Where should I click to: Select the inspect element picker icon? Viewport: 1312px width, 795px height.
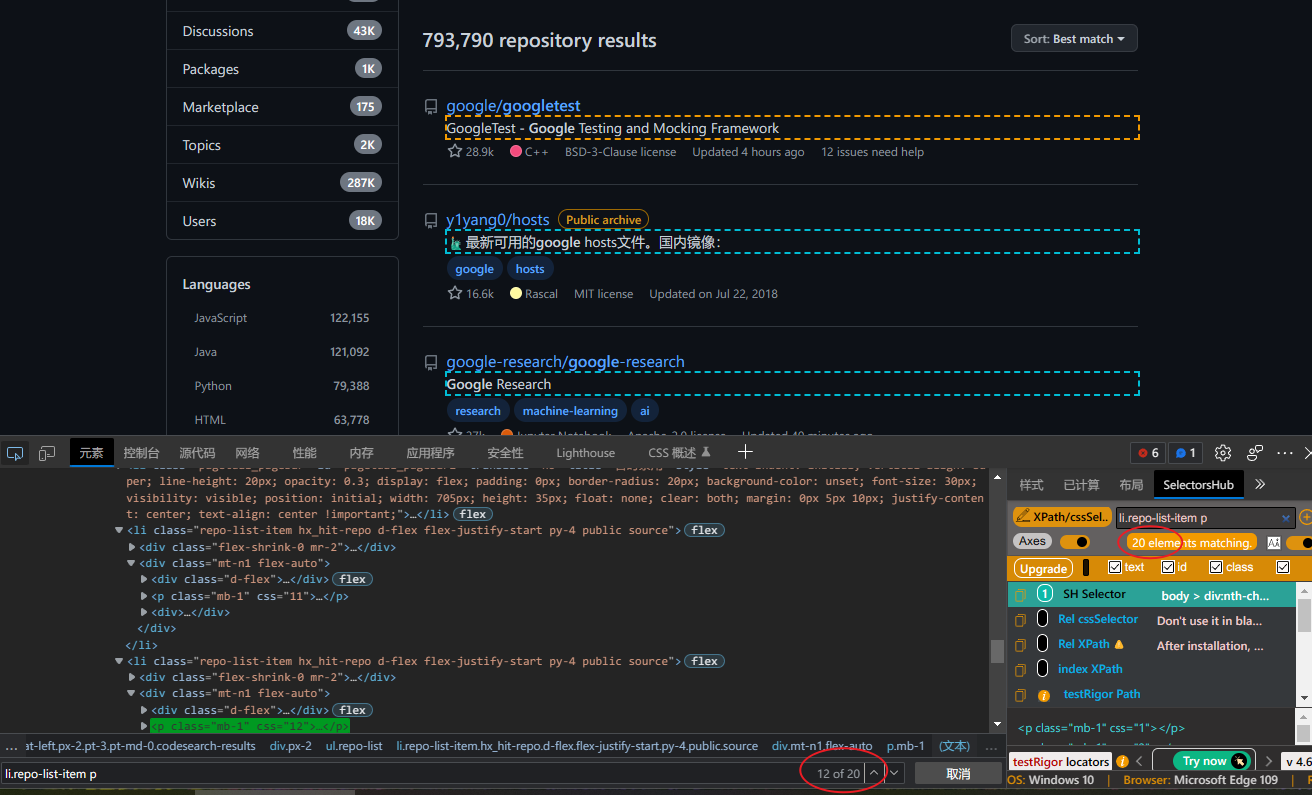click(x=15, y=453)
